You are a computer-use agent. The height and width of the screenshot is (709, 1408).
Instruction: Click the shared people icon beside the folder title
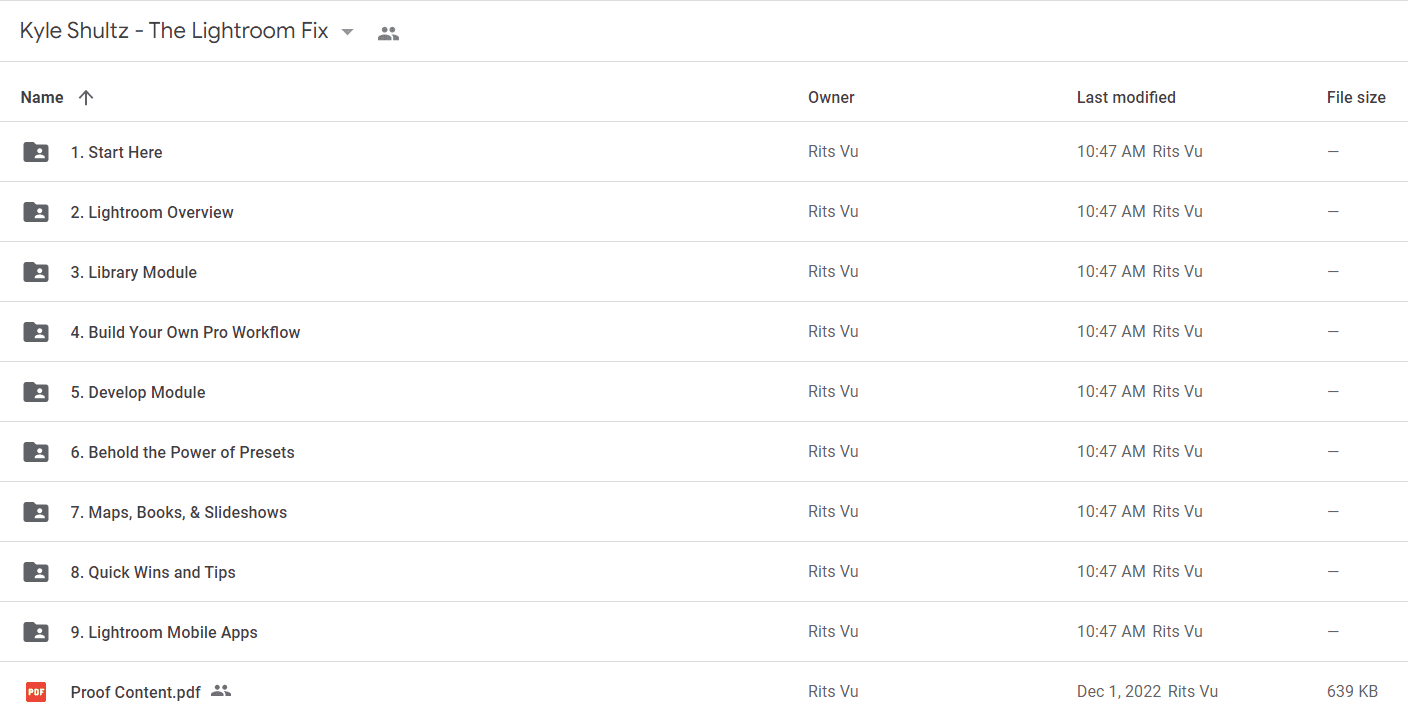click(388, 33)
